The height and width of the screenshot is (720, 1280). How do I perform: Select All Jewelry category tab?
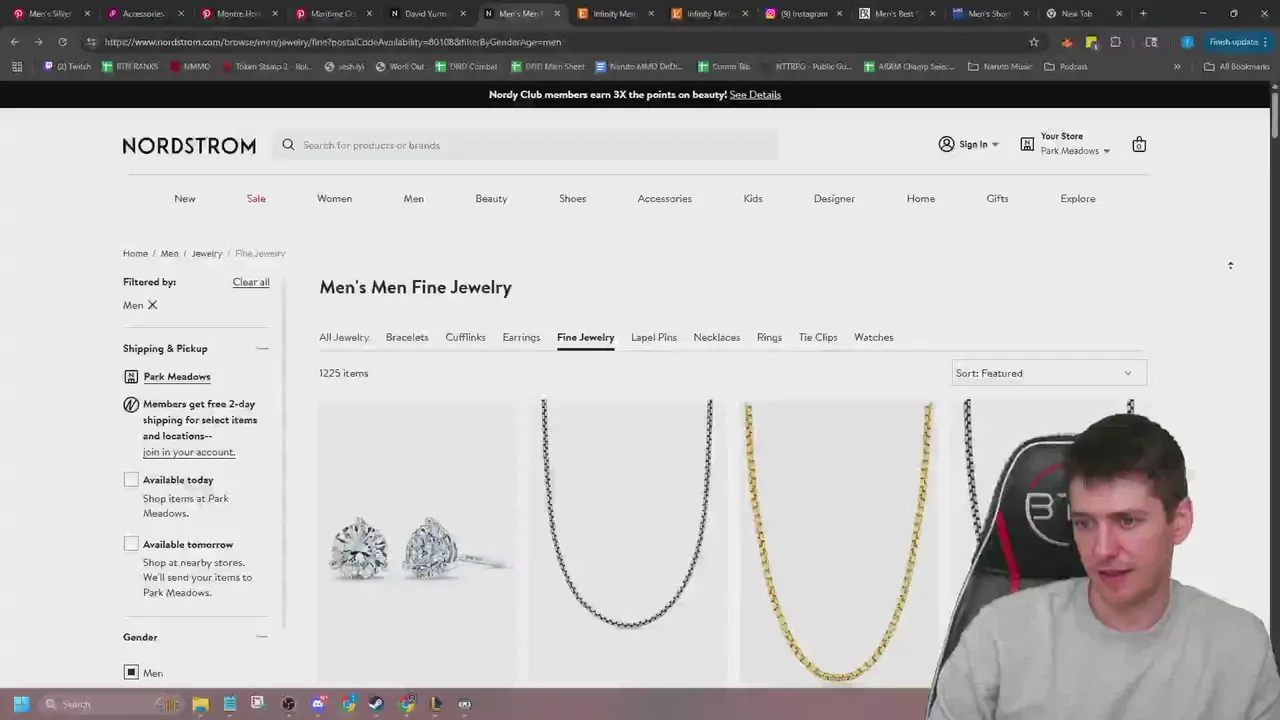[344, 337]
